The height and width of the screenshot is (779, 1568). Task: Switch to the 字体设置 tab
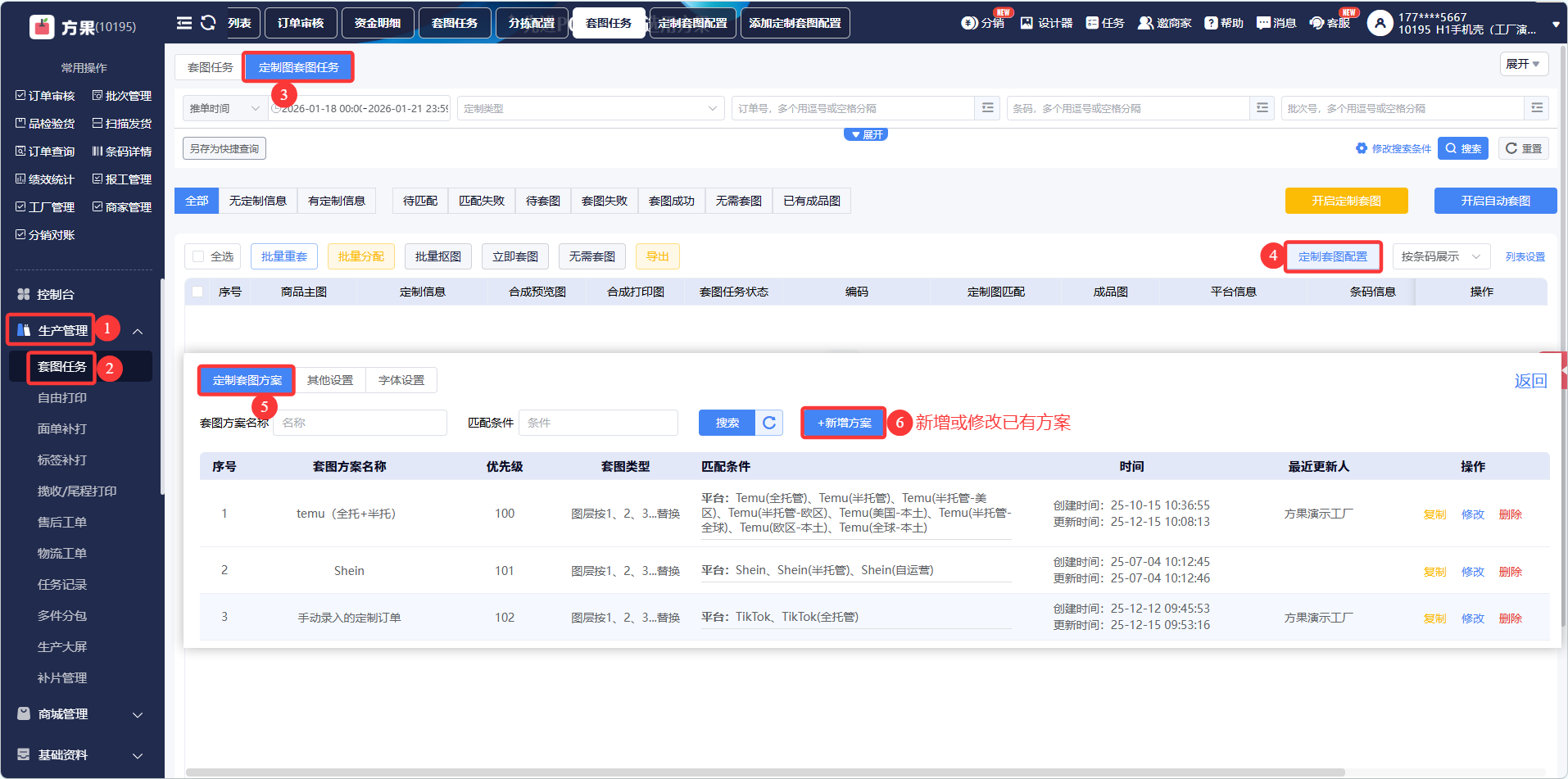point(401,380)
